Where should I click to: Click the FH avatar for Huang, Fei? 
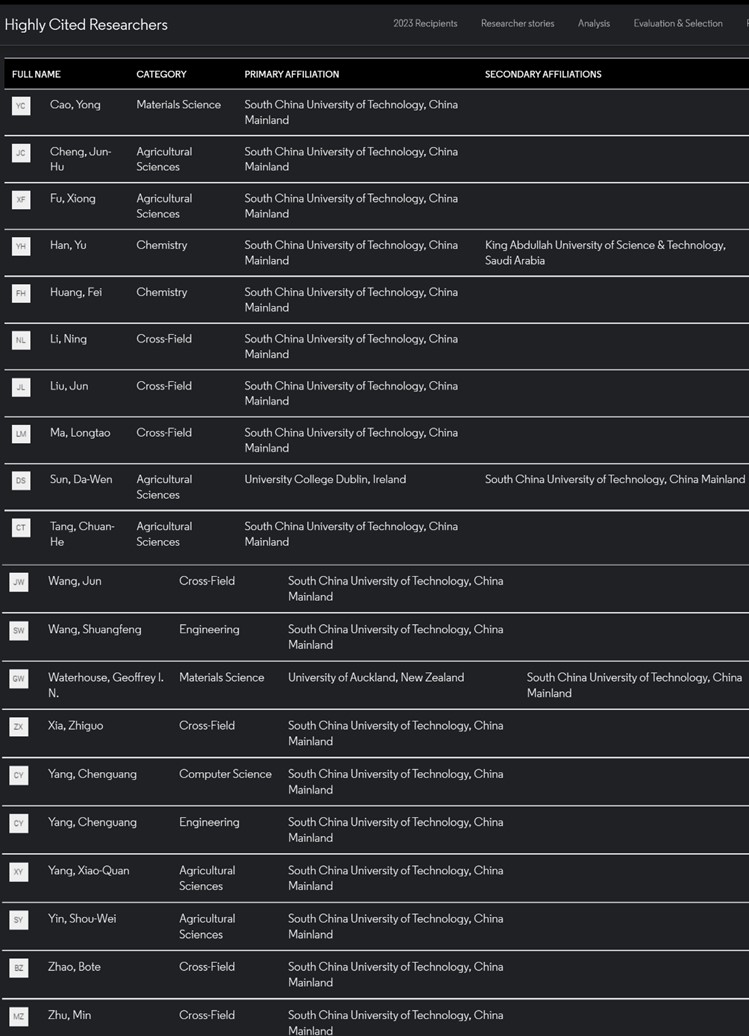tap(21, 293)
